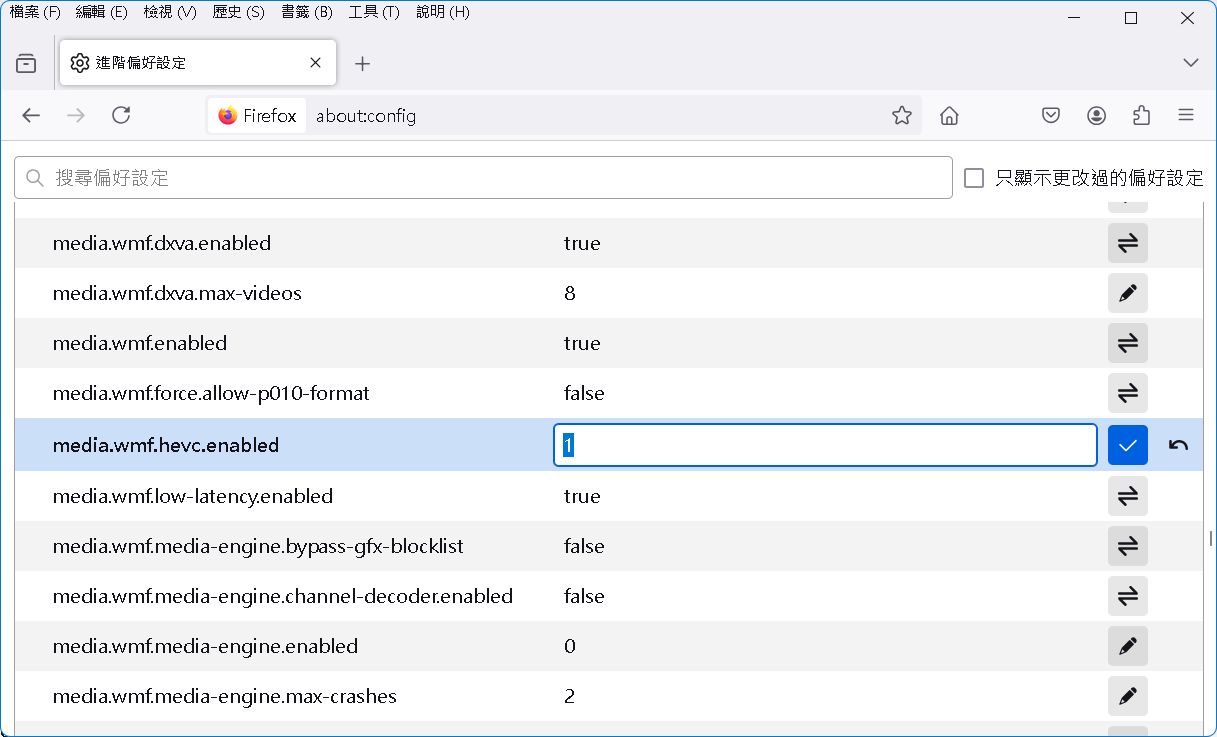Go forward one page
This screenshot has width=1217, height=737.
coord(76,115)
